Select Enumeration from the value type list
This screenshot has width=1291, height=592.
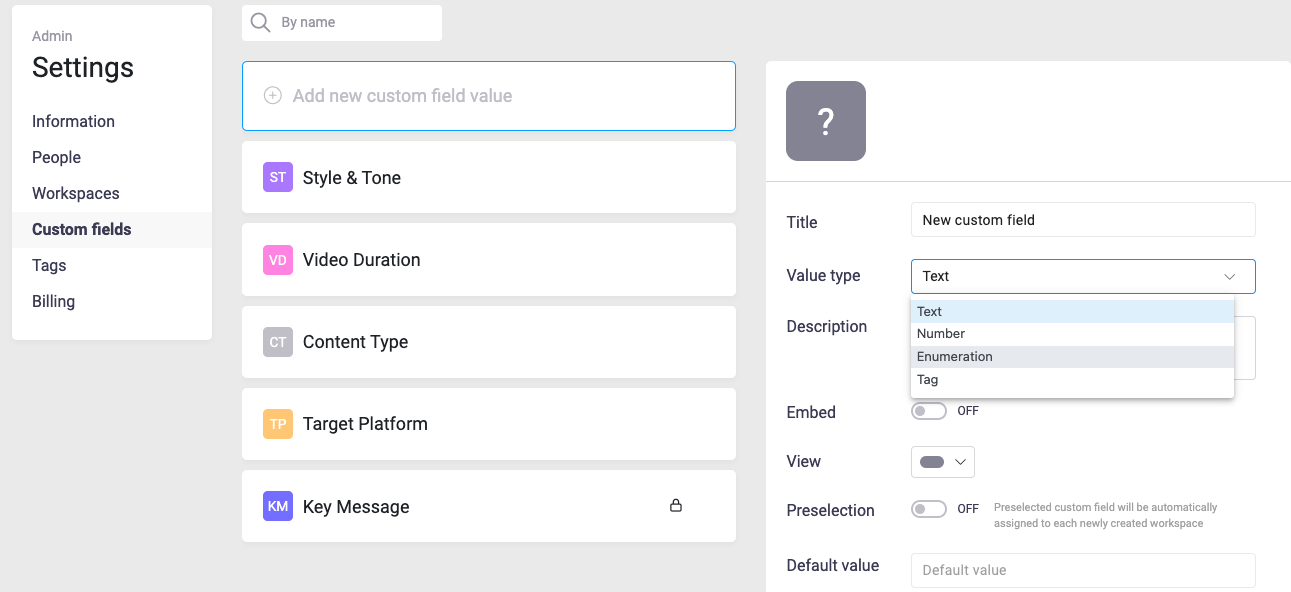(x=955, y=357)
